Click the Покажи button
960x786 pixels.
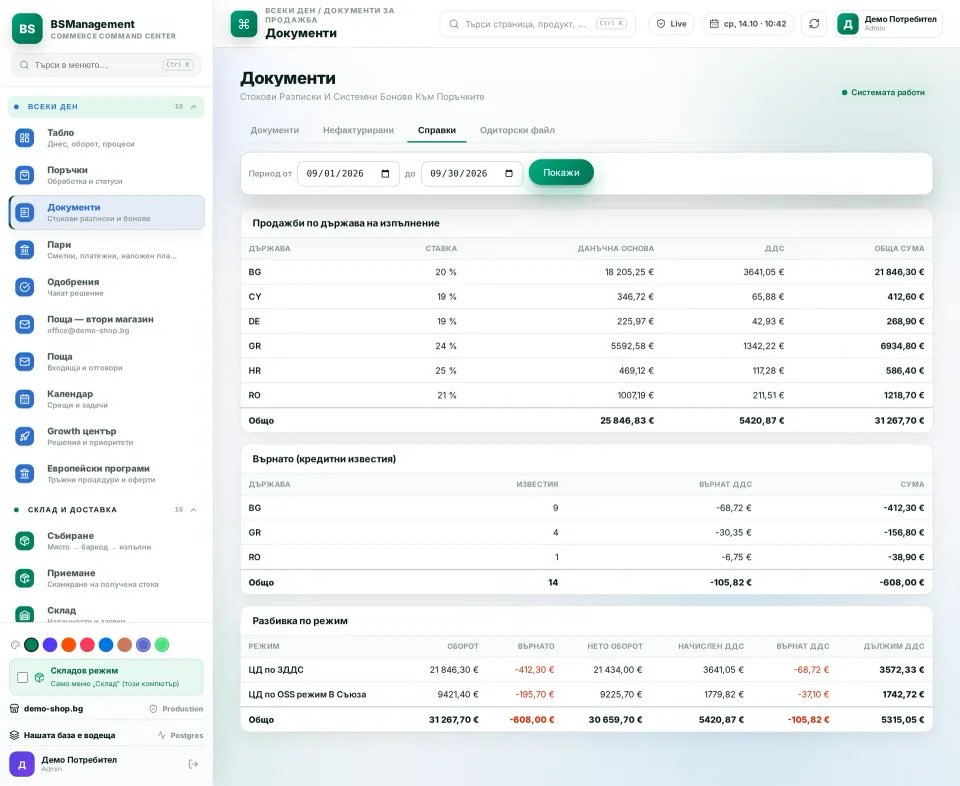point(561,173)
